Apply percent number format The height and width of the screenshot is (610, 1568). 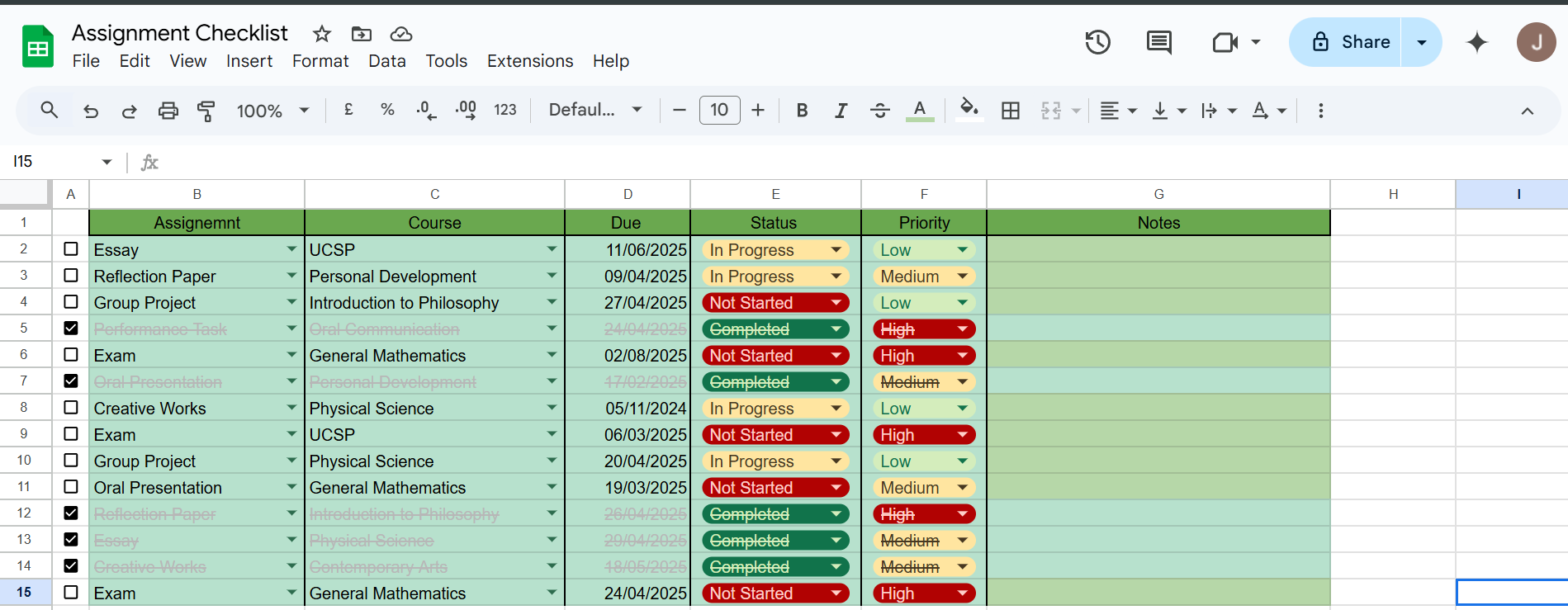(387, 110)
